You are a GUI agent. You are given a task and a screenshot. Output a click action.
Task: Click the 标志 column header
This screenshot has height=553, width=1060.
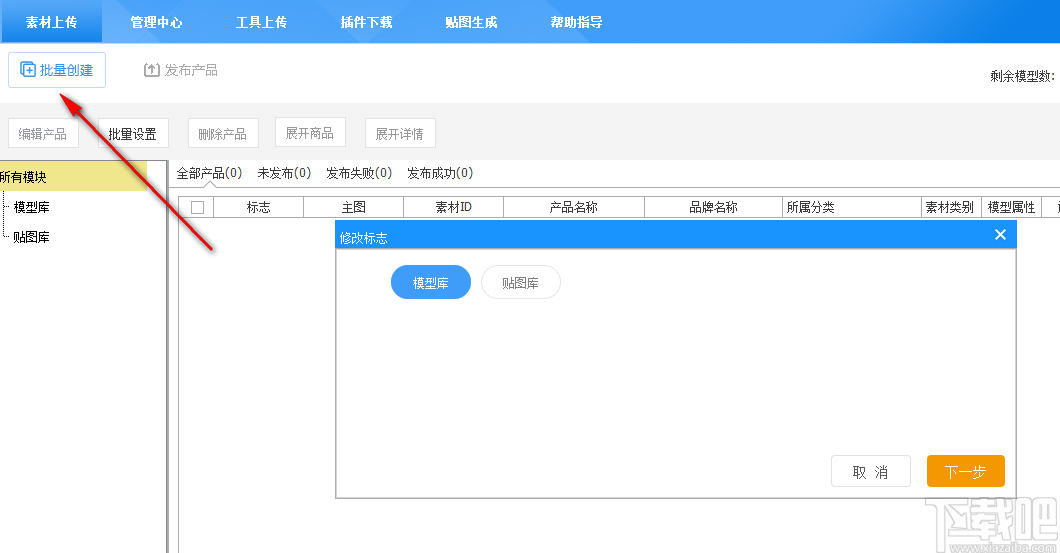259,208
